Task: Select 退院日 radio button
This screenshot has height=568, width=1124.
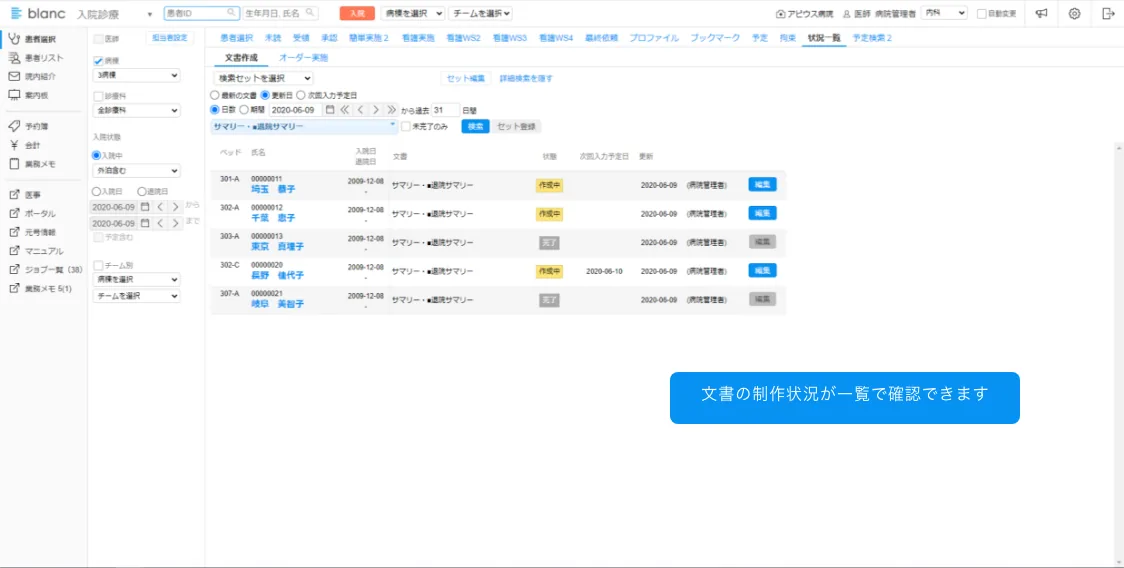Action: pyautogui.click(x=141, y=191)
